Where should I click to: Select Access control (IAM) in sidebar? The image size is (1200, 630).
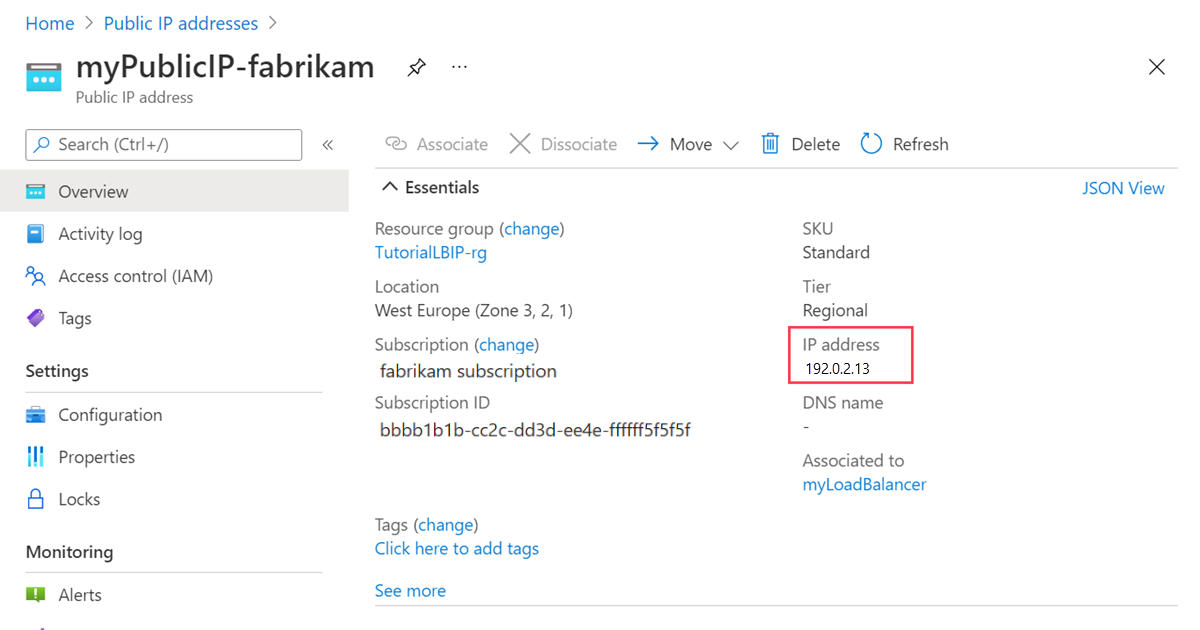pos(134,276)
